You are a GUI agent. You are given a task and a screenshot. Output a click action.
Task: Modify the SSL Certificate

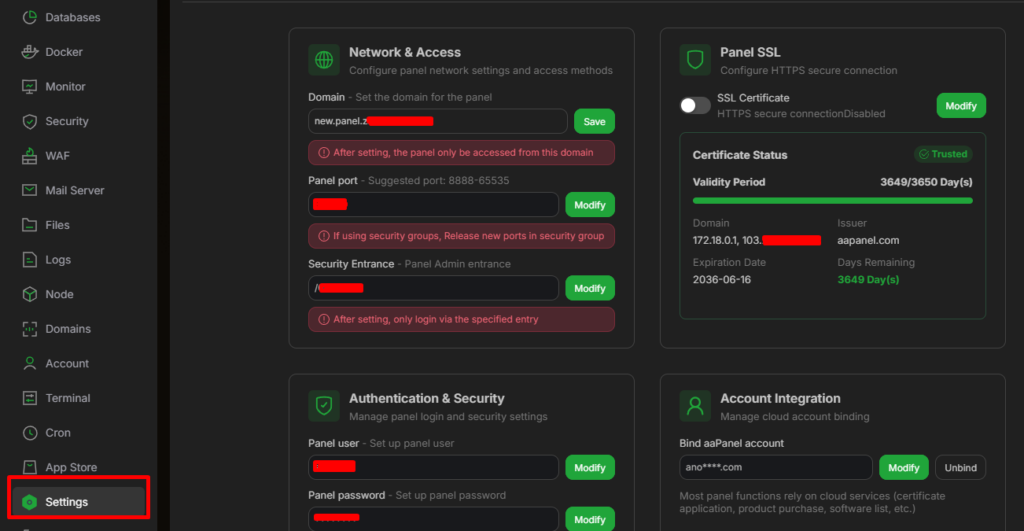pyautogui.click(x=961, y=106)
